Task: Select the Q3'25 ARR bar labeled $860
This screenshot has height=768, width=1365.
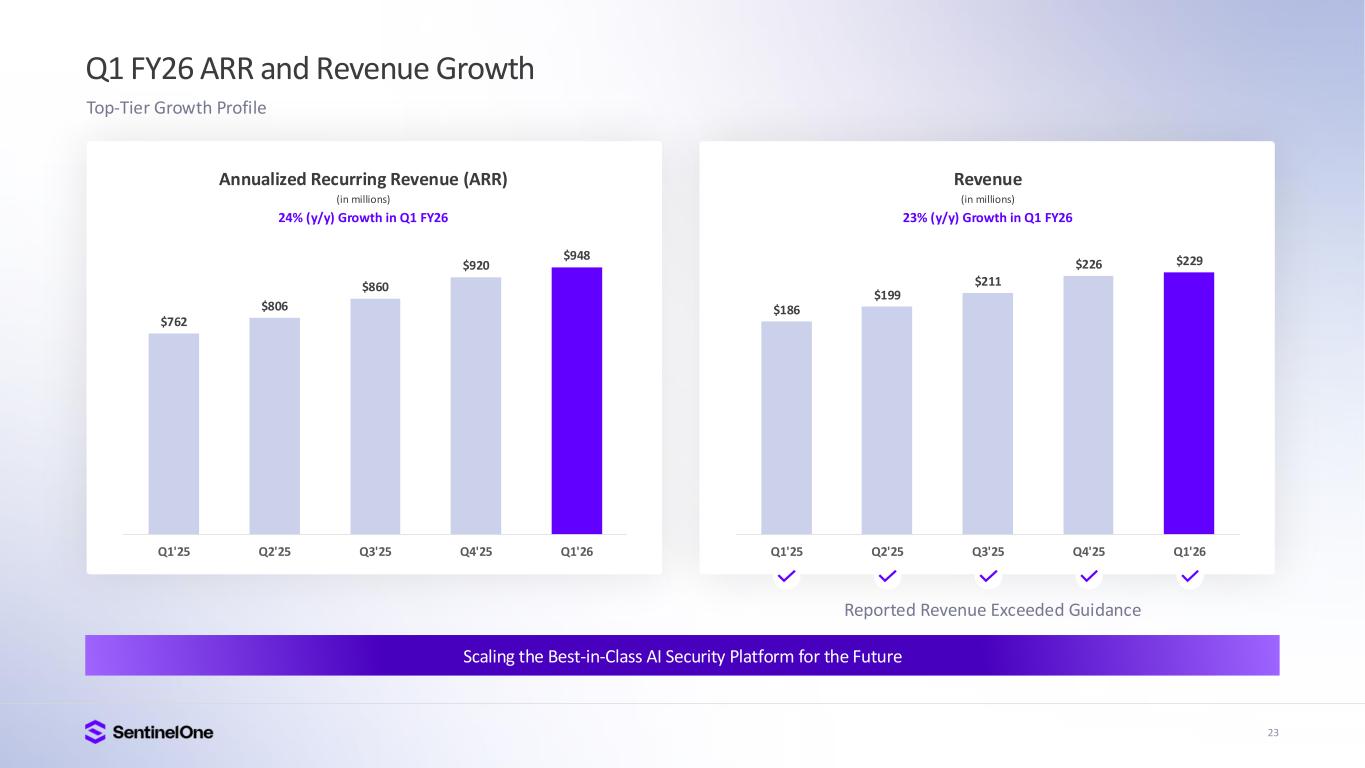Action: pos(375,416)
